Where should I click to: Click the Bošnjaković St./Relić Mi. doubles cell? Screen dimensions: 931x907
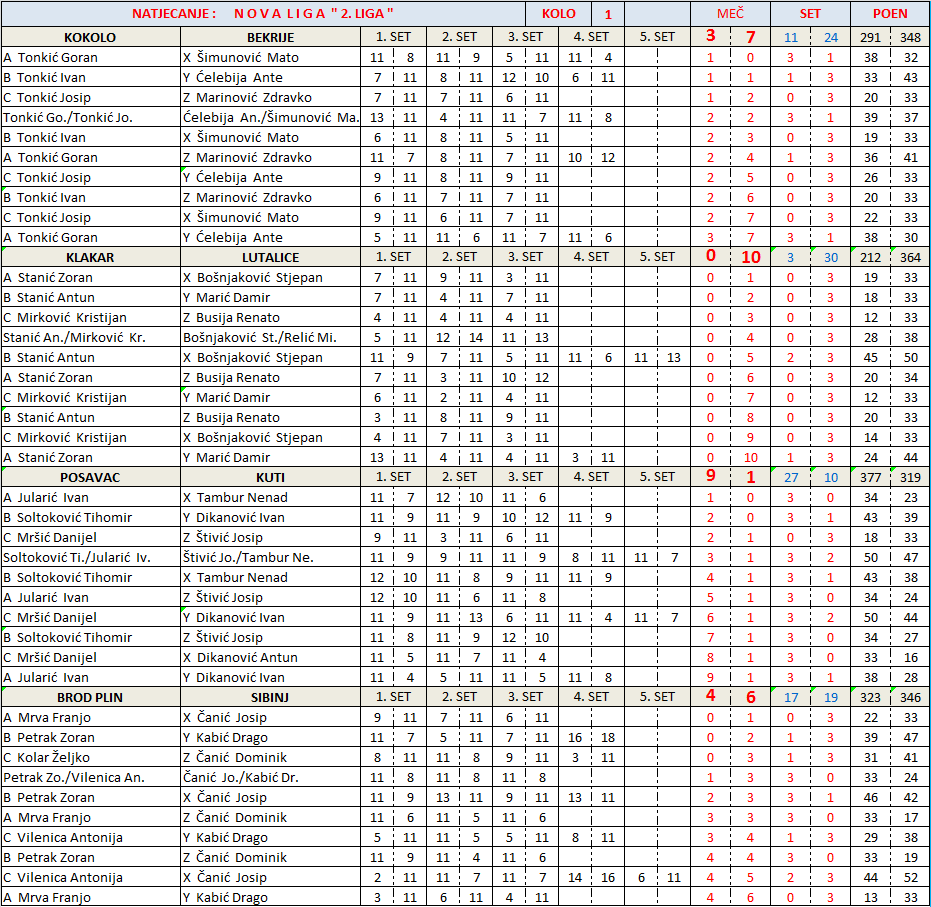pos(270,337)
